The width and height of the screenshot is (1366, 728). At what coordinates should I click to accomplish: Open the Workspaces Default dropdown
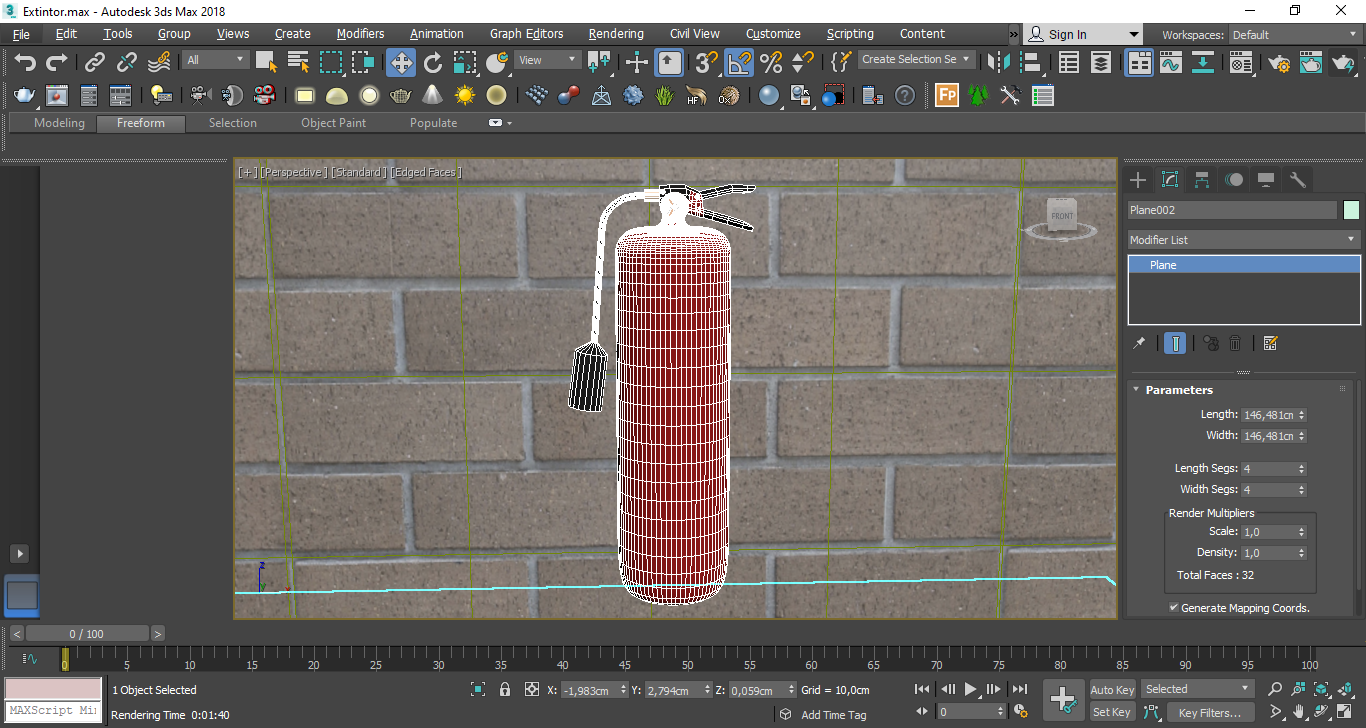1293,35
